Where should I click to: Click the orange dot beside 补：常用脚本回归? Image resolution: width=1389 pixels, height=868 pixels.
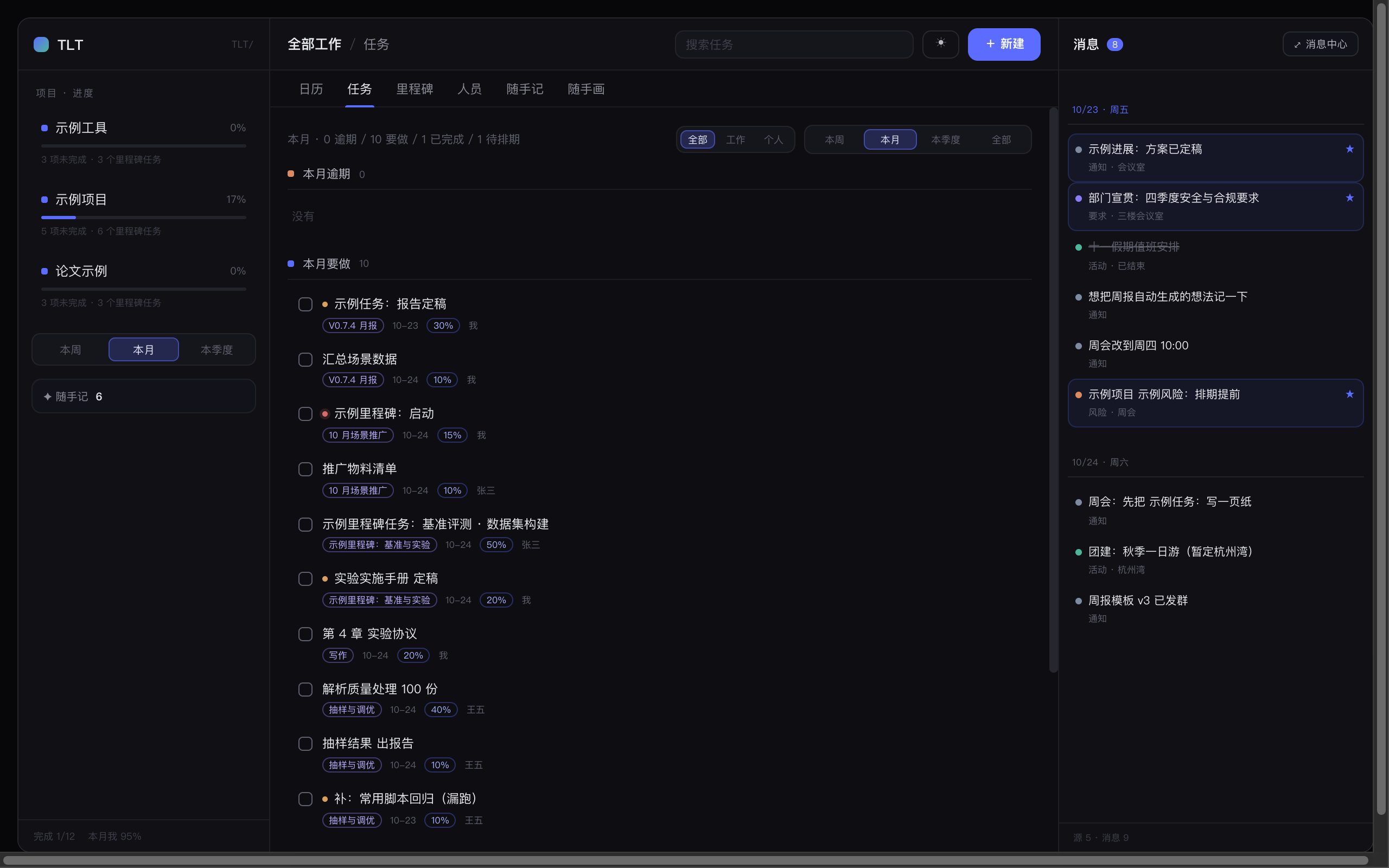325,799
